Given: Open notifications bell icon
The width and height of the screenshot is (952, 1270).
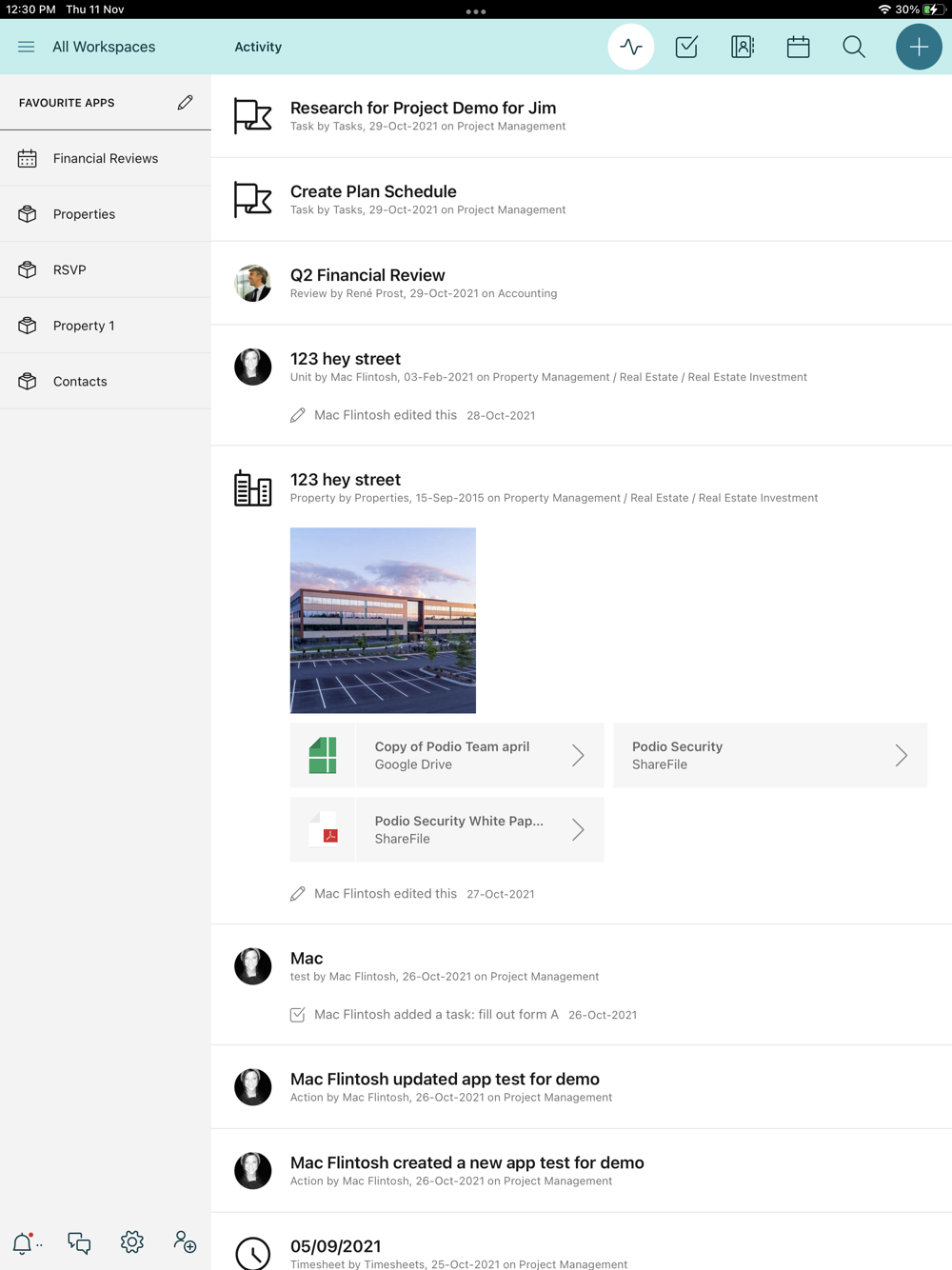Looking at the screenshot, I should (x=23, y=1242).
